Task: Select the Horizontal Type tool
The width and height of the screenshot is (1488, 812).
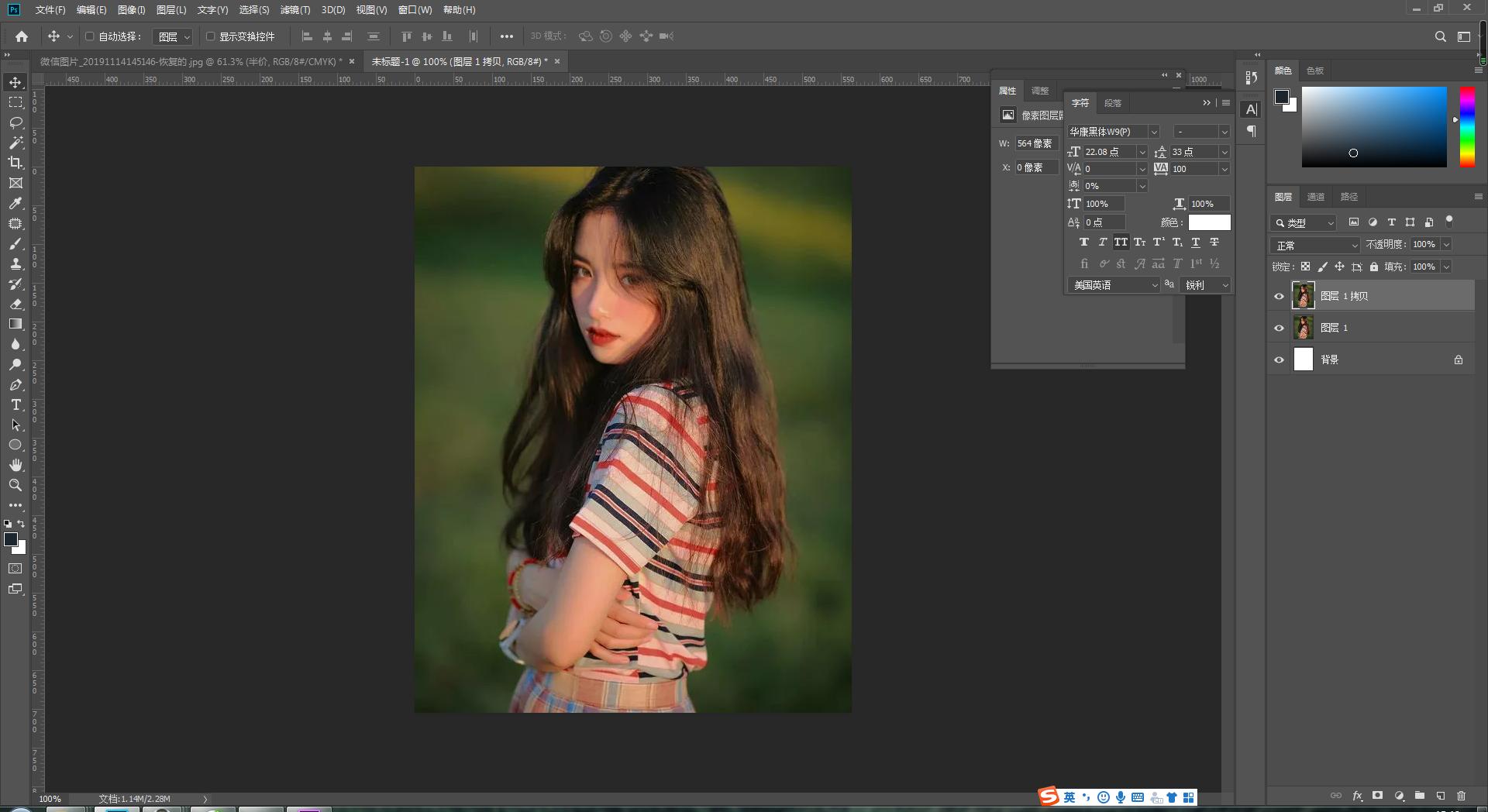Action: coord(15,405)
